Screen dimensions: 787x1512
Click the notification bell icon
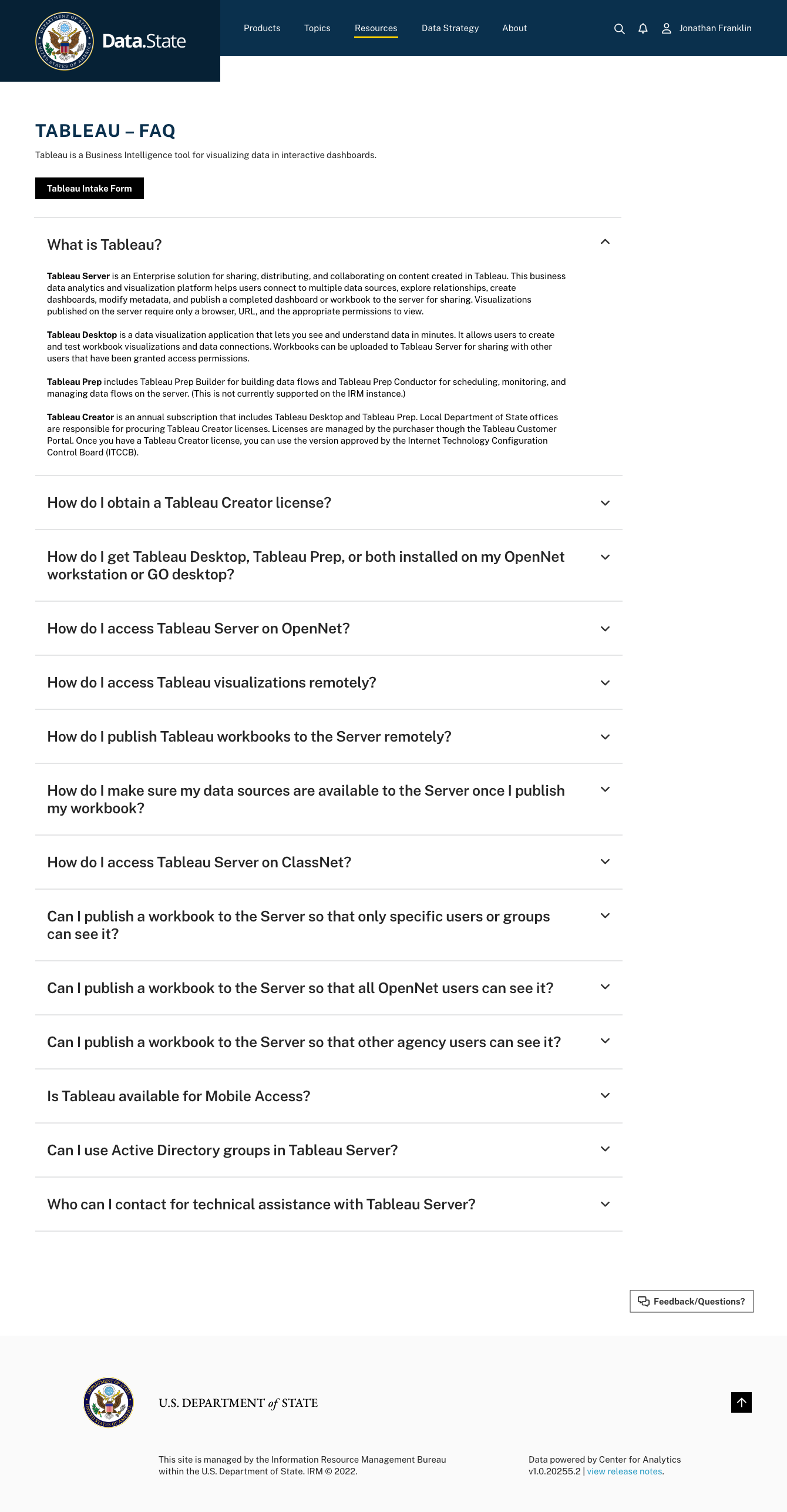(643, 28)
